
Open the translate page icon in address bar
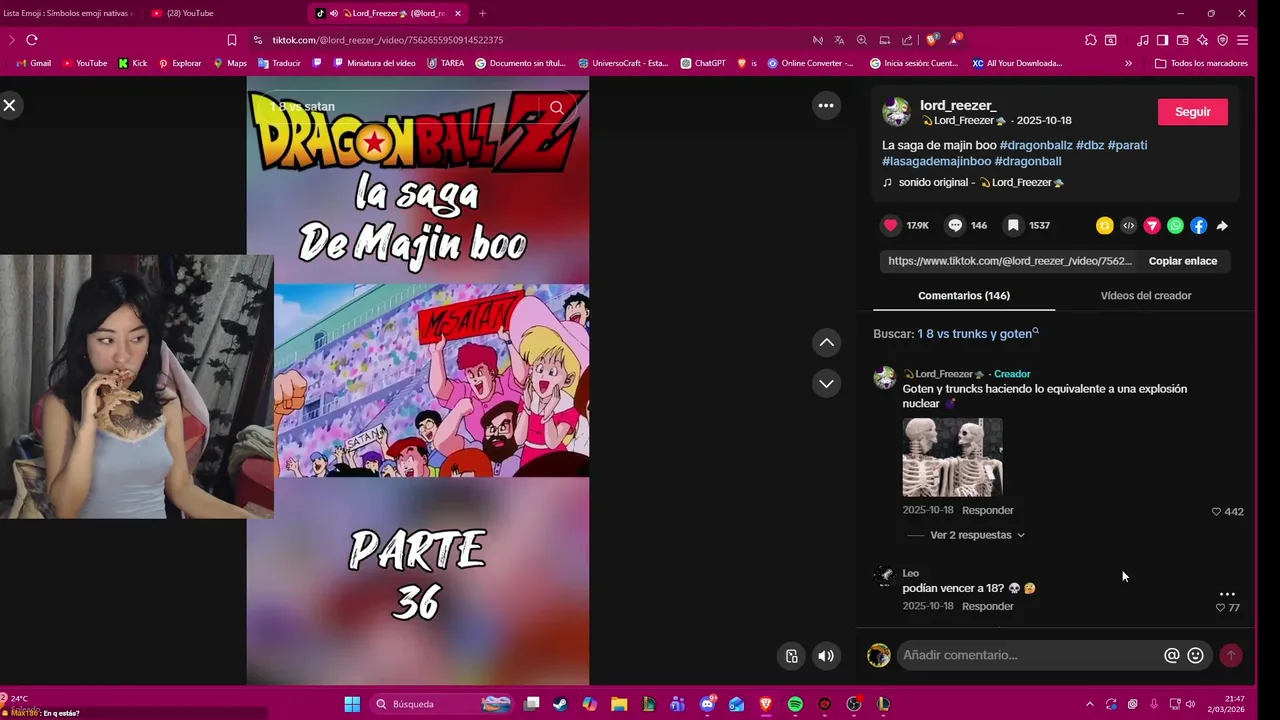point(839,40)
